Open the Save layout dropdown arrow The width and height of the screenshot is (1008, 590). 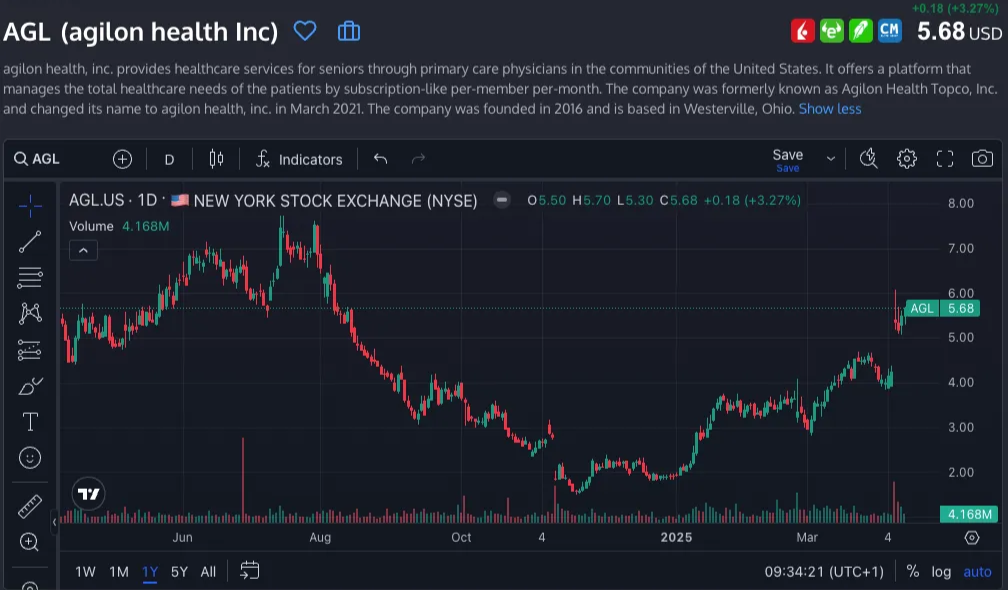[830, 159]
